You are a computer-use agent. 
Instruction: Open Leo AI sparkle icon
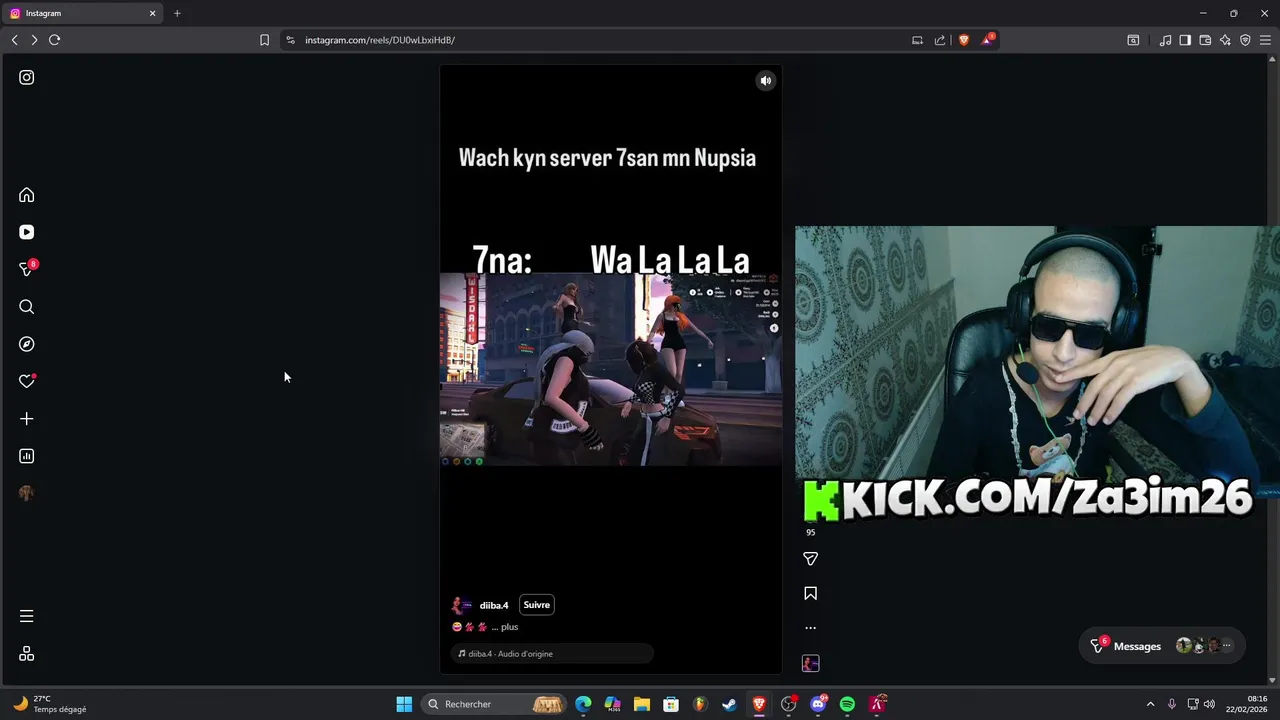click(x=1225, y=40)
